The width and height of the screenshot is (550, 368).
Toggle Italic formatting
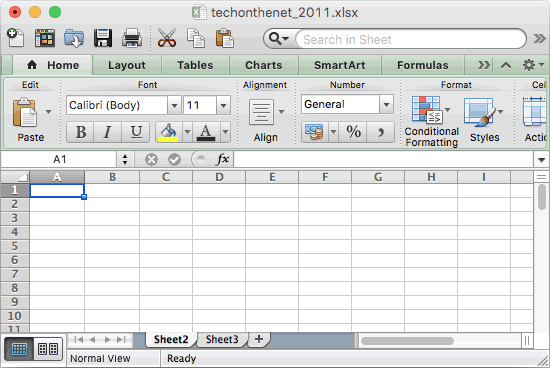[107, 132]
